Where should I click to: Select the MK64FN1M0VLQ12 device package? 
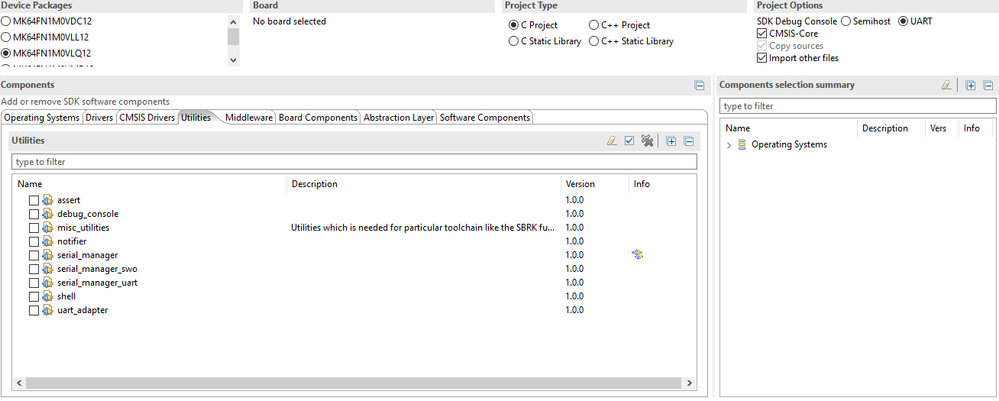coord(6,54)
